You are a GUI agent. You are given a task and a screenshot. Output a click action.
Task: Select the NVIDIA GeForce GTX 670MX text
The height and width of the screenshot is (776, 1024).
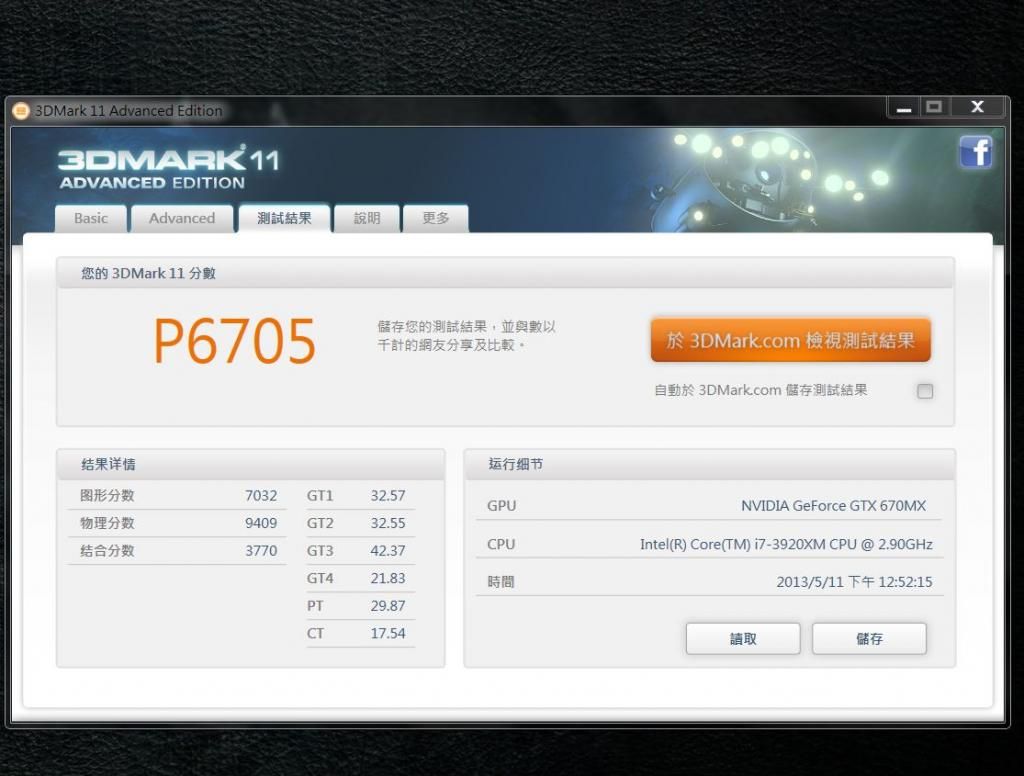(x=833, y=506)
